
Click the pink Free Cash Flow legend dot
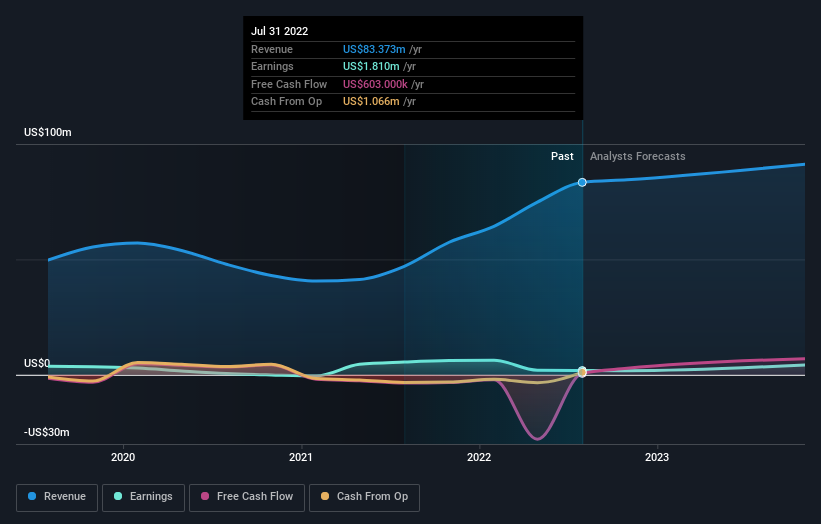205,496
